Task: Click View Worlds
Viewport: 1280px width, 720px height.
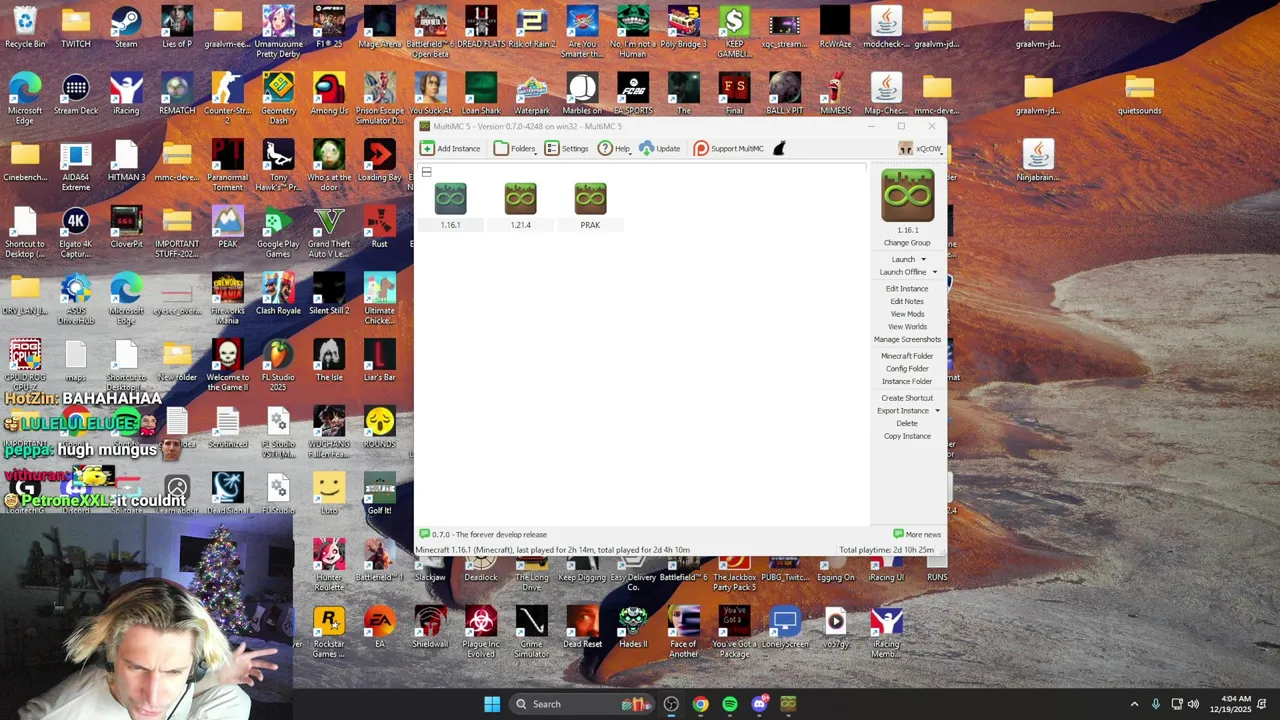Action: click(x=907, y=326)
